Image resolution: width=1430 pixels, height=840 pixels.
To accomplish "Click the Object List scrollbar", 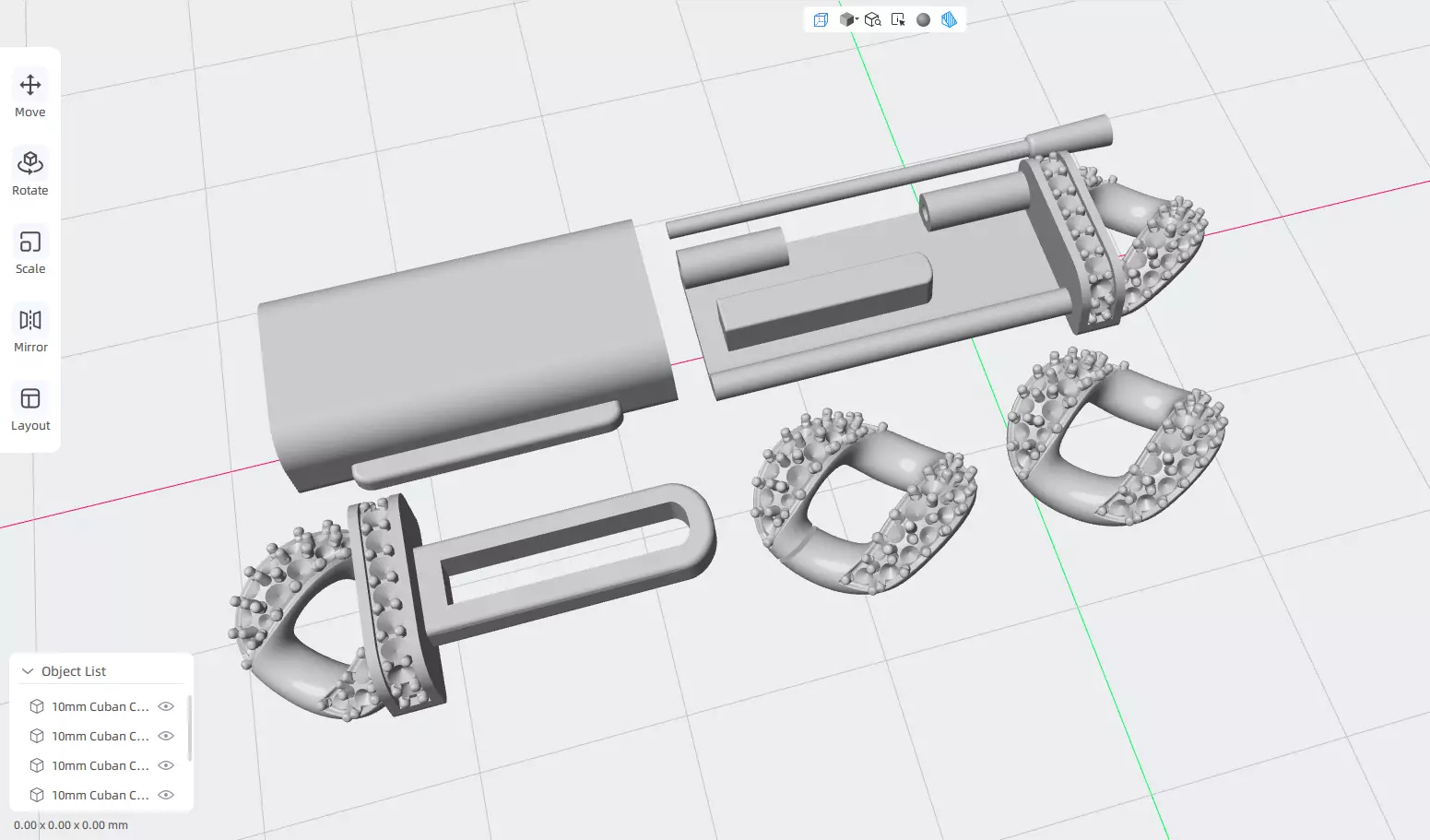I will coord(190,728).
